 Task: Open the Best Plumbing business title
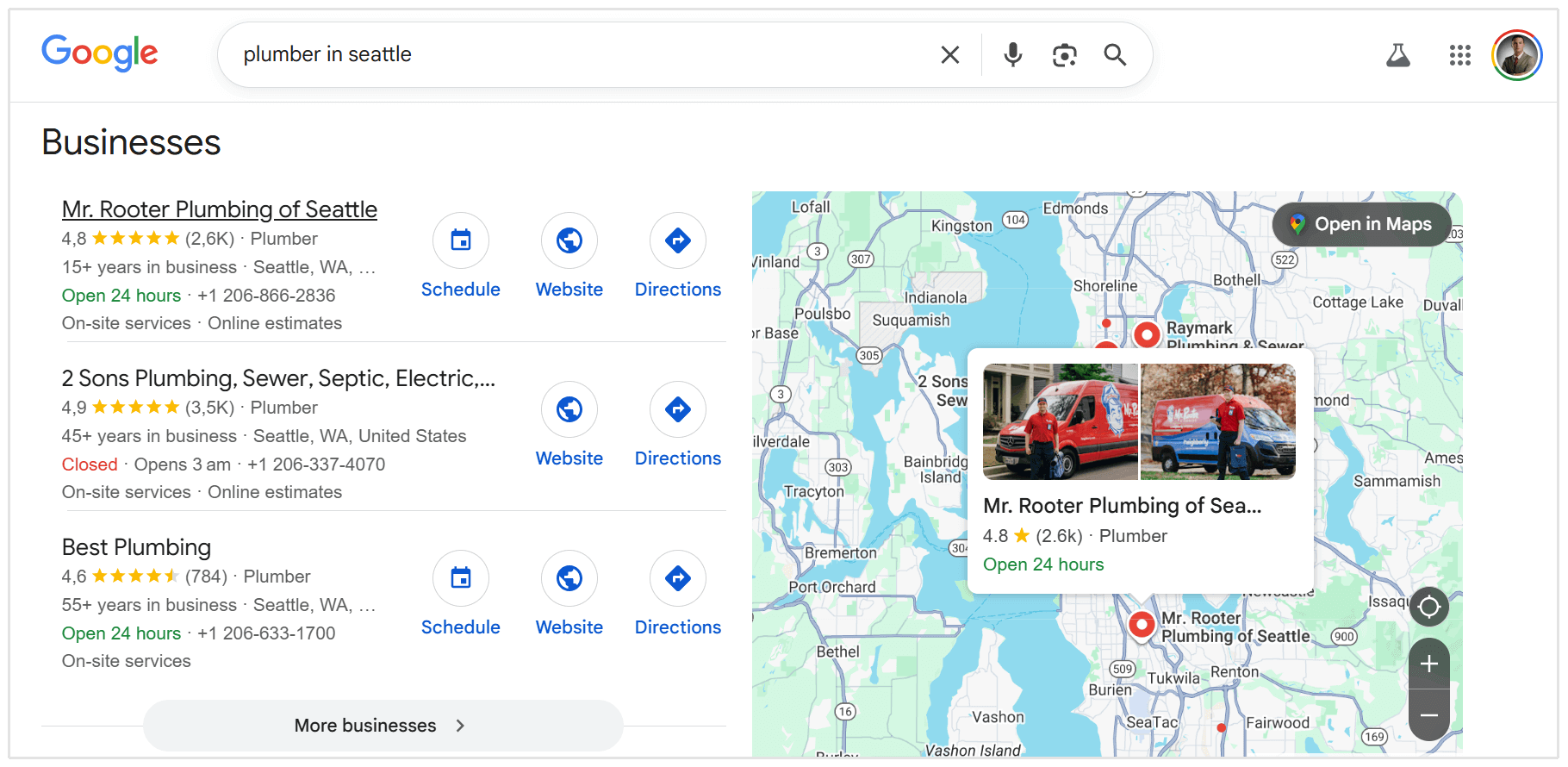click(136, 547)
